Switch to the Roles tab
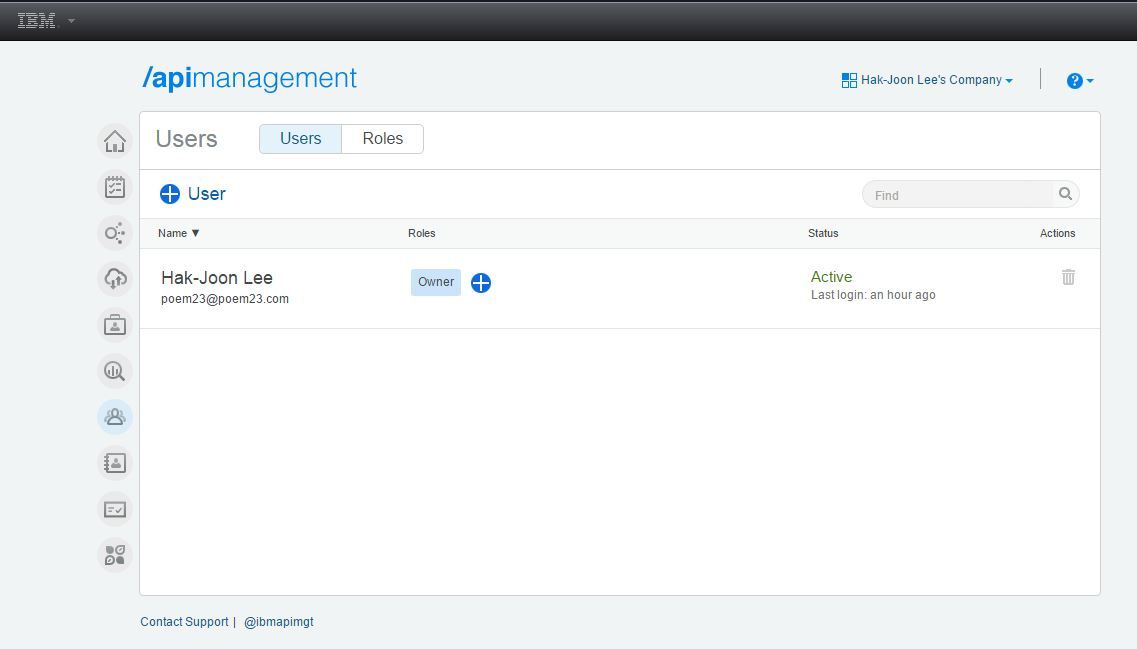The width and height of the screenshot is (1137, 649). 383,139
